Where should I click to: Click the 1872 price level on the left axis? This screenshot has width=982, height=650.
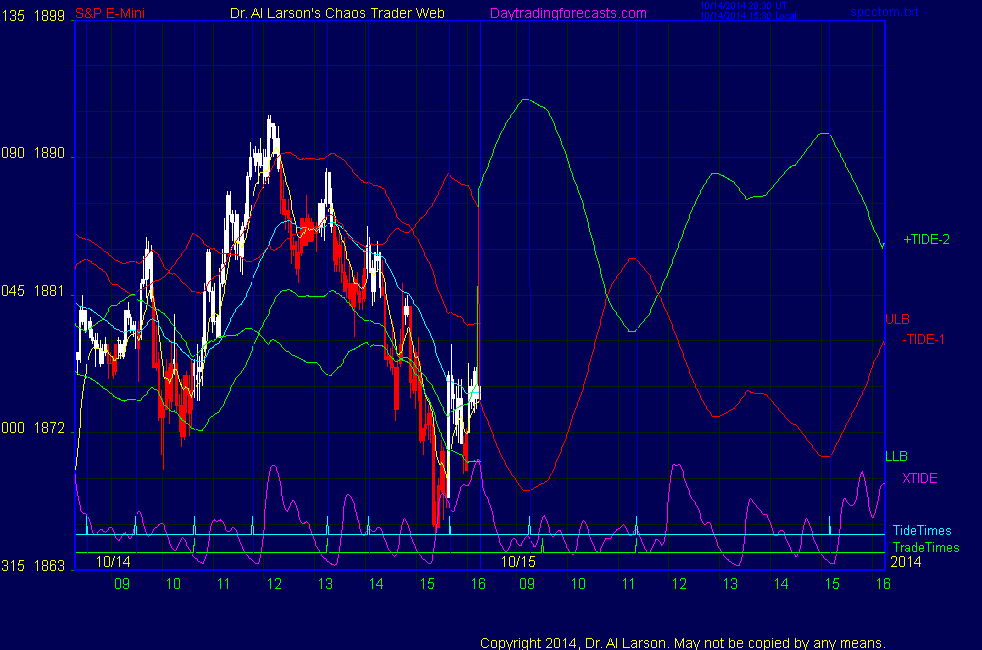tap(49, 428)
